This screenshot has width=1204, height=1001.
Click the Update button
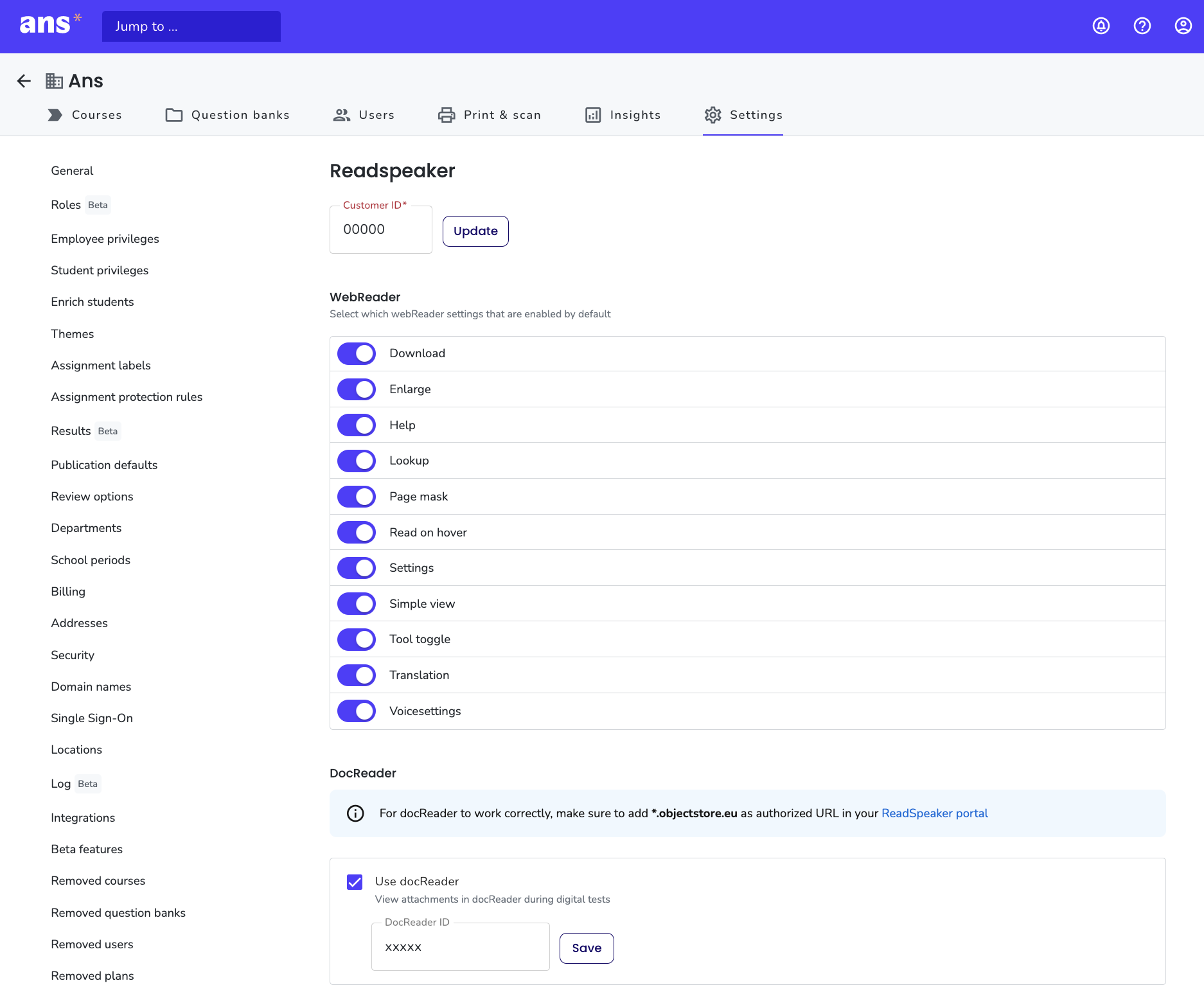coord(475,231)
